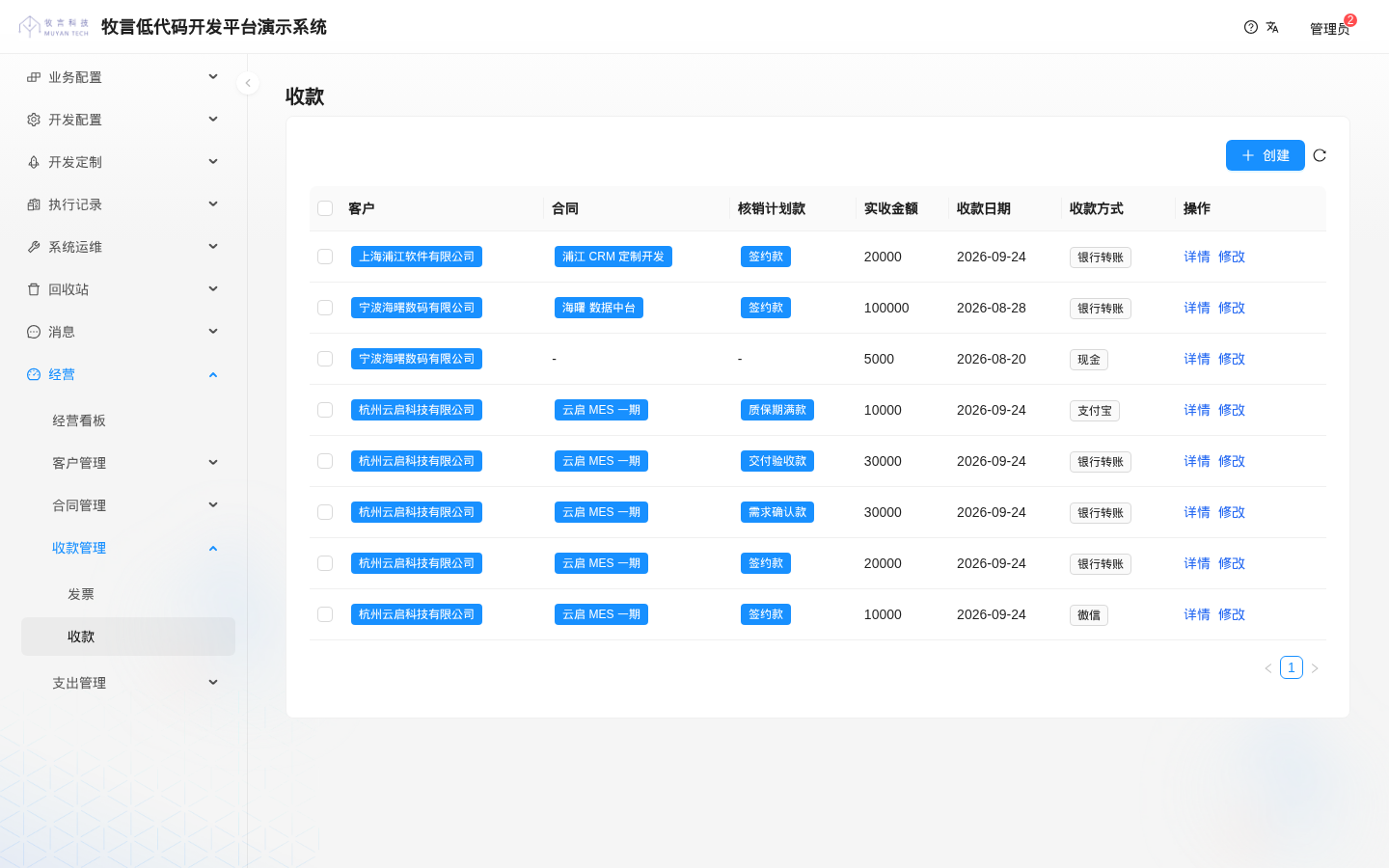Click the 开发定制 rocket icon
The height and width of the screenshot is (868, 1389).
34,162
